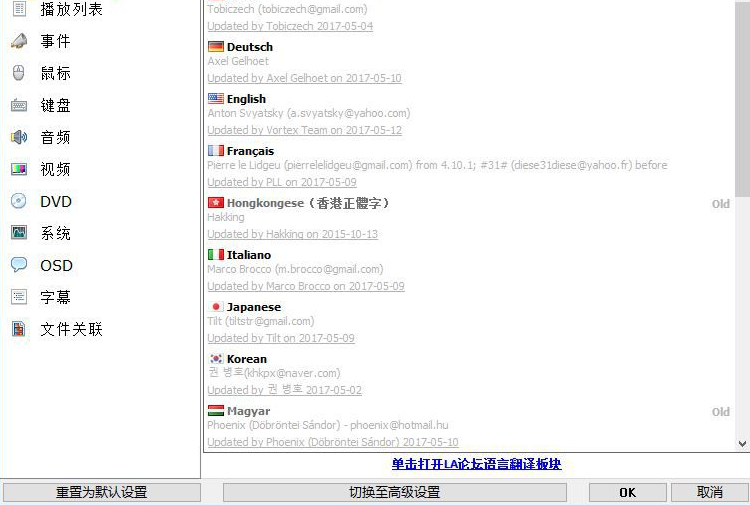Screen dimensions: 750x505
Task: Click the Italian flag next to Italiano
Action: (216, 254)
